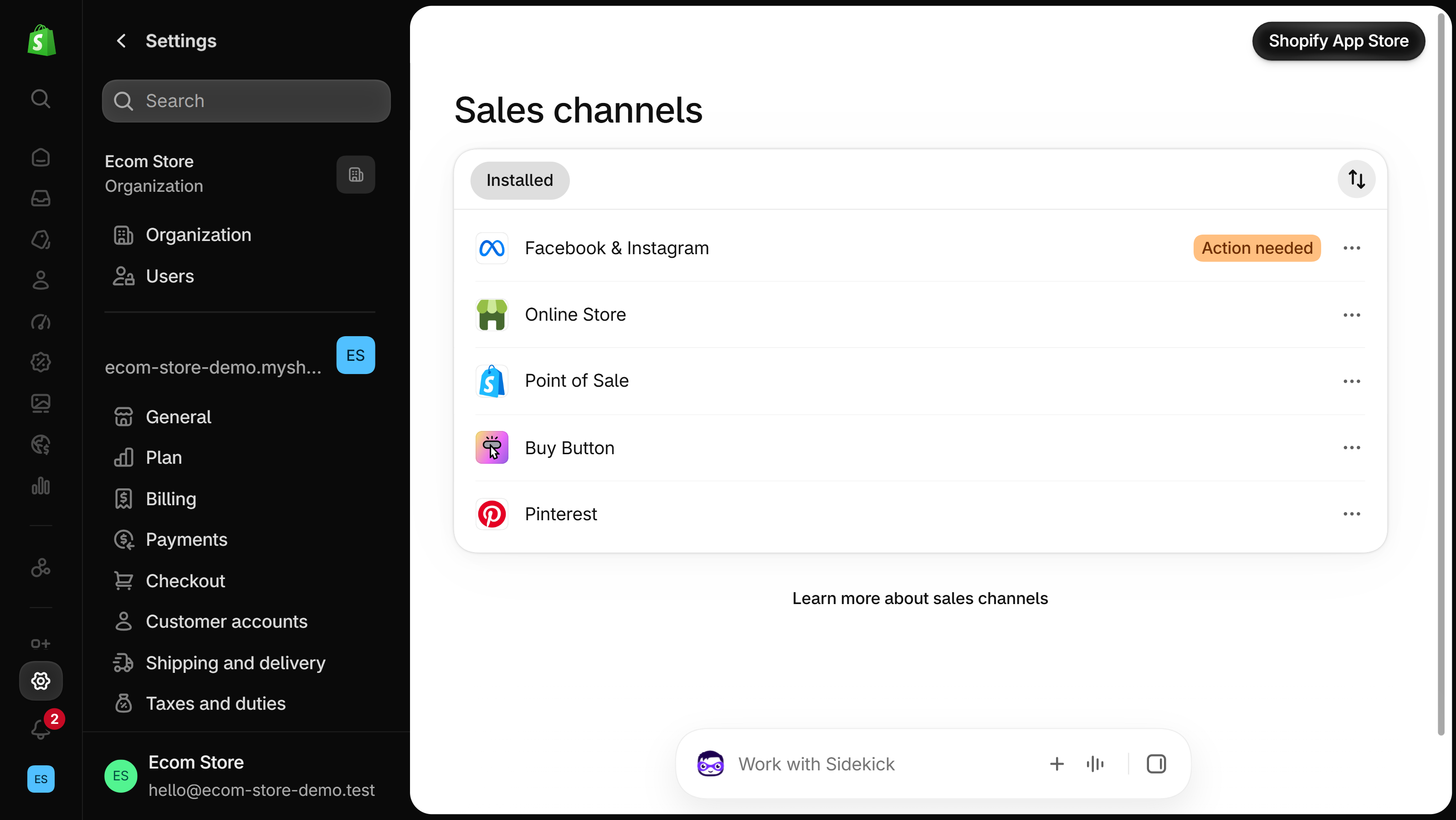Open Products tag icon in the rail
This screenshot has width=1456, height=820.
40,240
